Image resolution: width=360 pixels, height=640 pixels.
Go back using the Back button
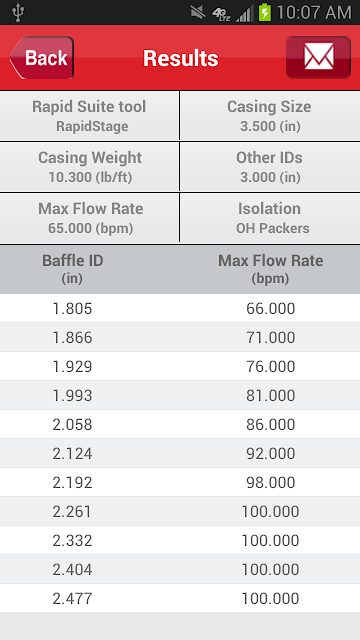(x=42, y=58)
